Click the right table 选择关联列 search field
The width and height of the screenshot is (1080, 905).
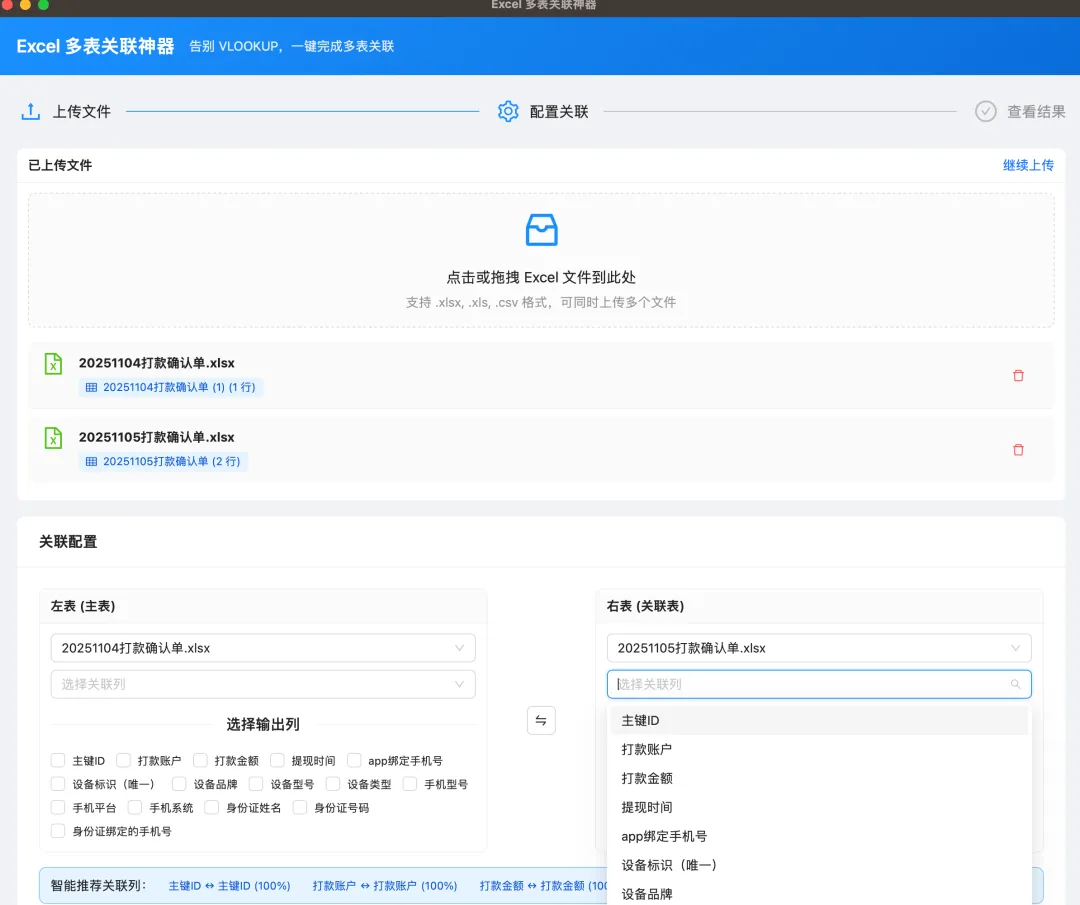[819, 684]
